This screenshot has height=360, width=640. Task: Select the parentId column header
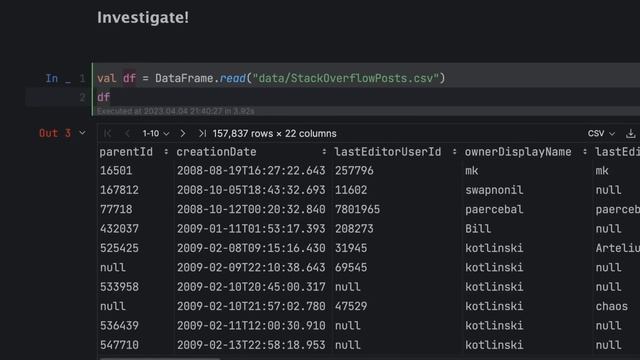click(126, 152)
